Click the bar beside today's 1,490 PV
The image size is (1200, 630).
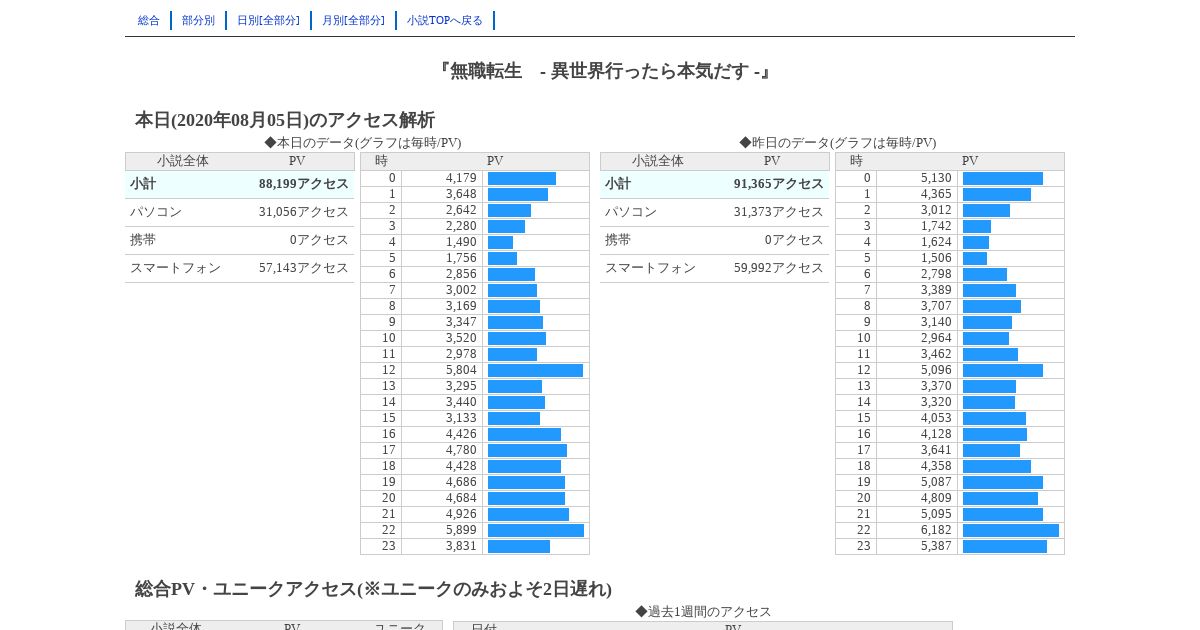point(500,242)
